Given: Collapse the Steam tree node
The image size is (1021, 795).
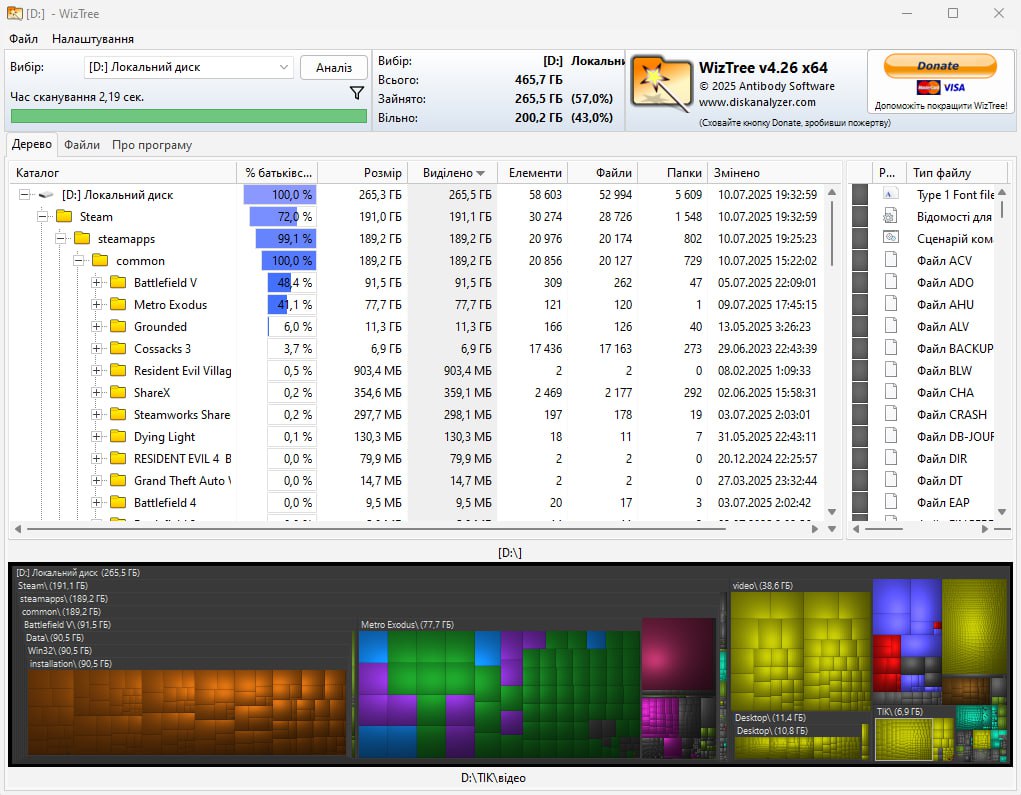Looking at the screenshot, I should [42, 216].
